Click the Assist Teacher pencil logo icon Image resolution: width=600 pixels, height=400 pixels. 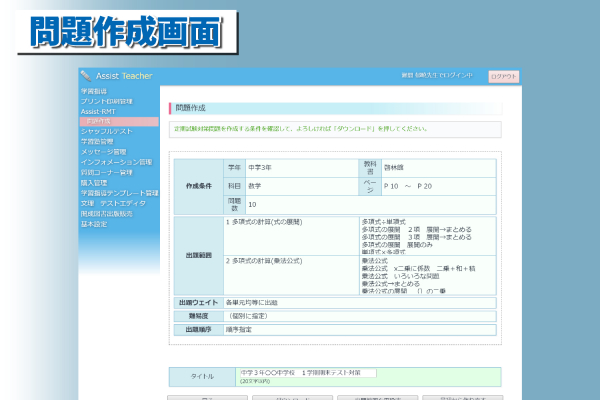[86, 76]
